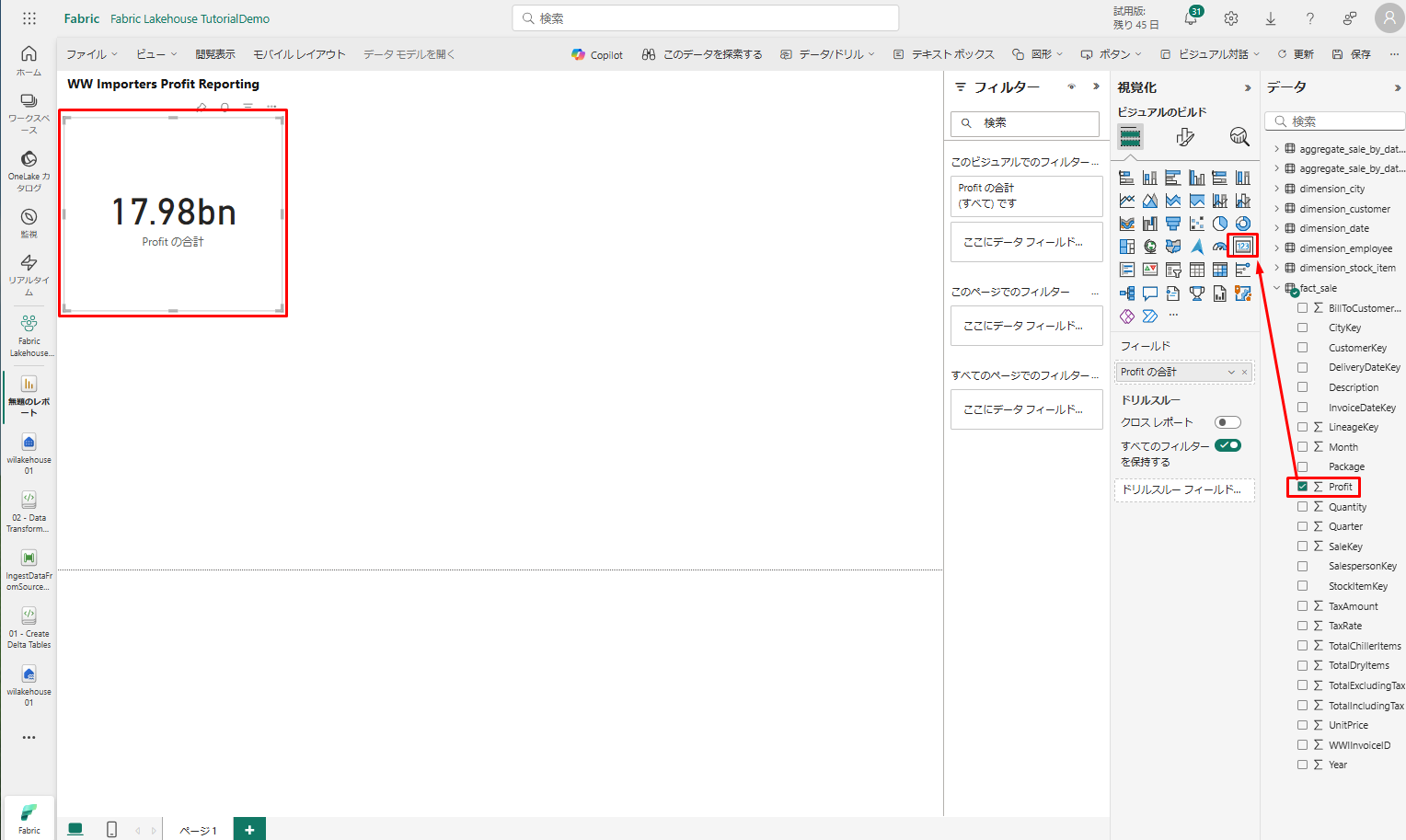Toggle the keep all filters switch

(x=1227, y=445)
